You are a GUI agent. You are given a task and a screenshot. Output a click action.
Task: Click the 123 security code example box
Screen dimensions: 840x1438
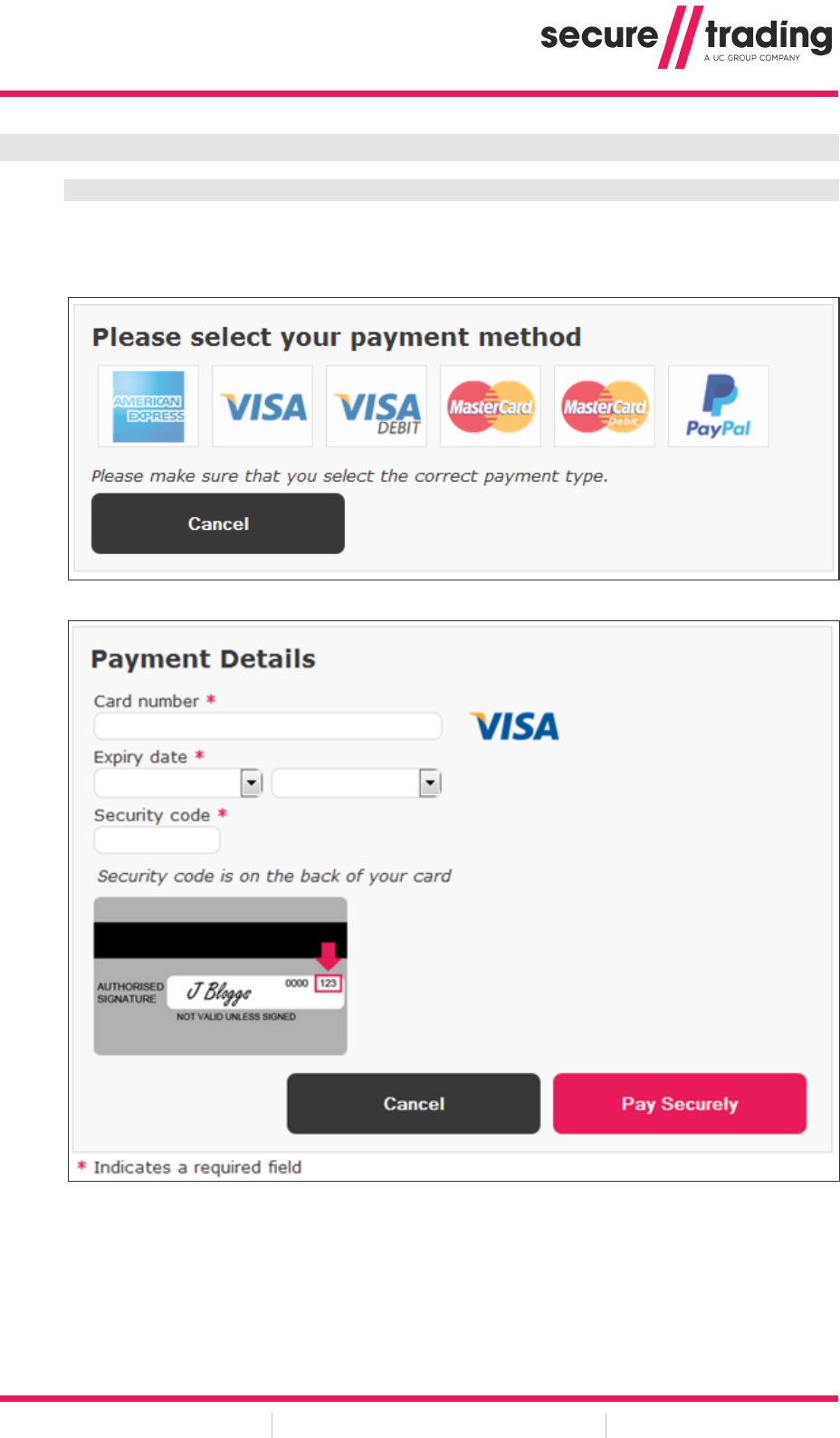pyautogui.click(x=328, y=983)
